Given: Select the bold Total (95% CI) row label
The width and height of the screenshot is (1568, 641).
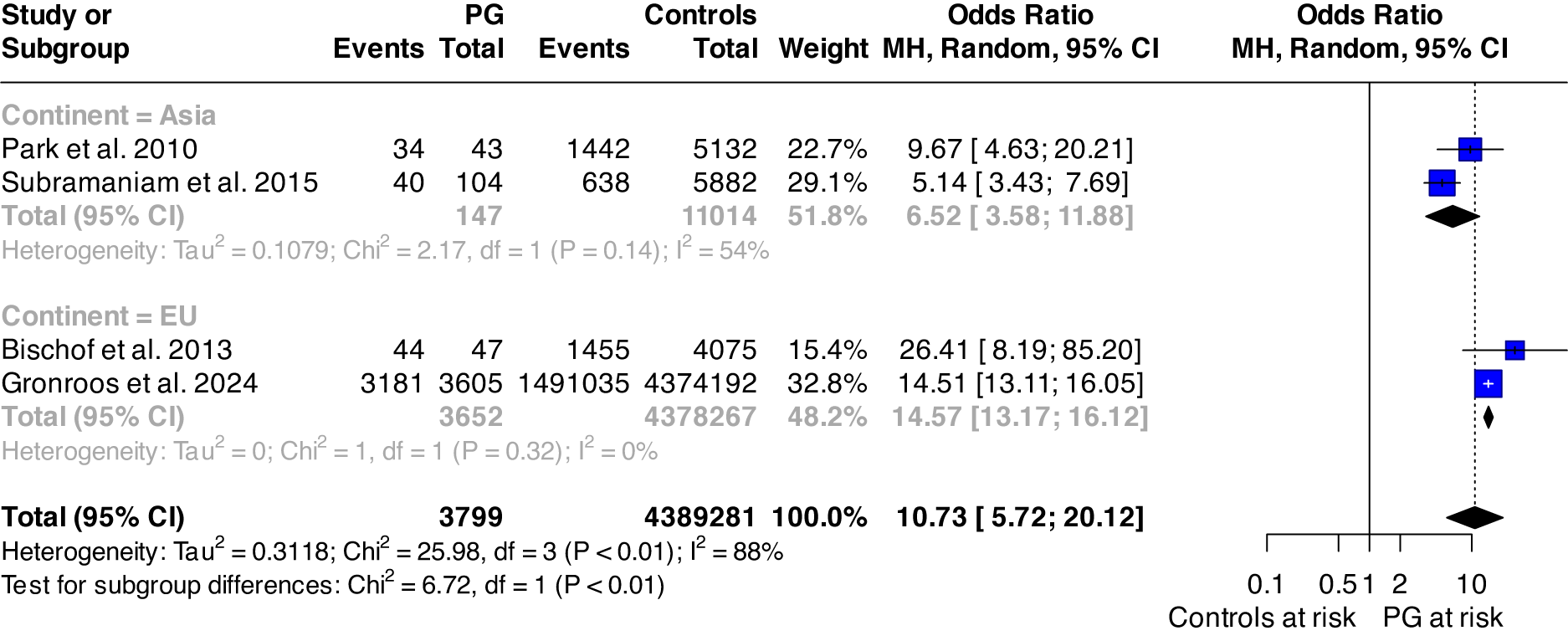Looking at the screenshot, I should [x=93, y=517].
